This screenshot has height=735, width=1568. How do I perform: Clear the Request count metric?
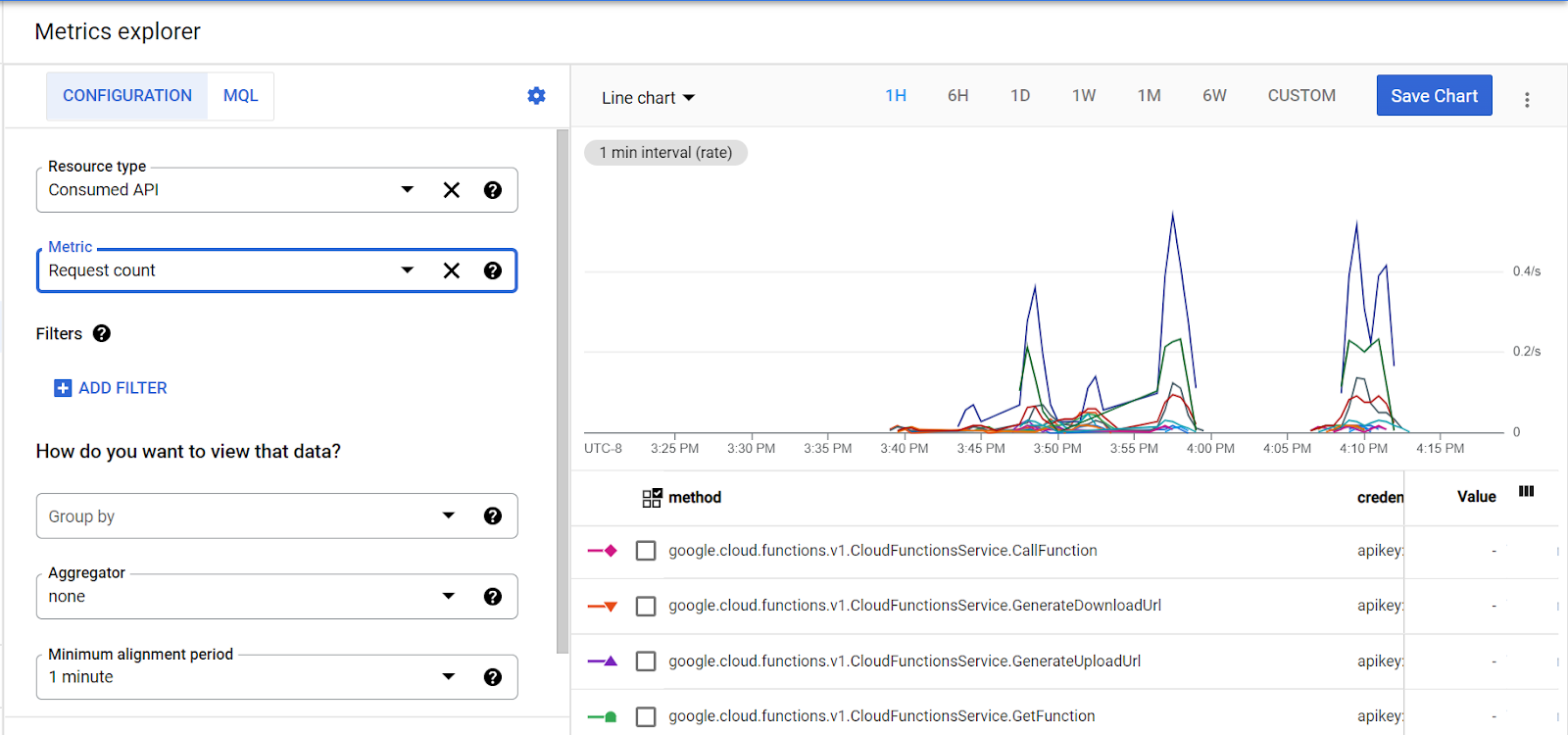tap(451, 270)
